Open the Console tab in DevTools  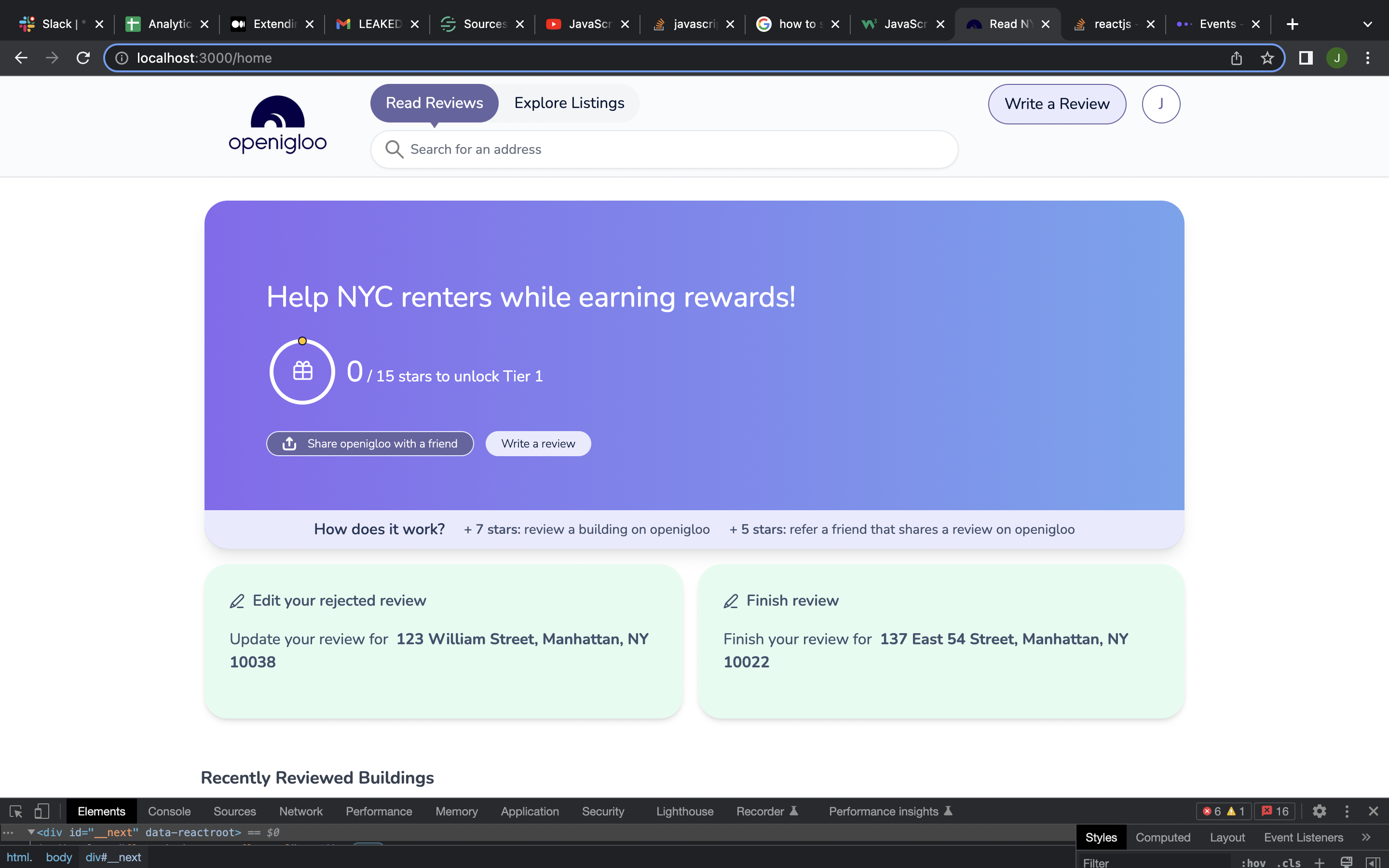point(169,811)
